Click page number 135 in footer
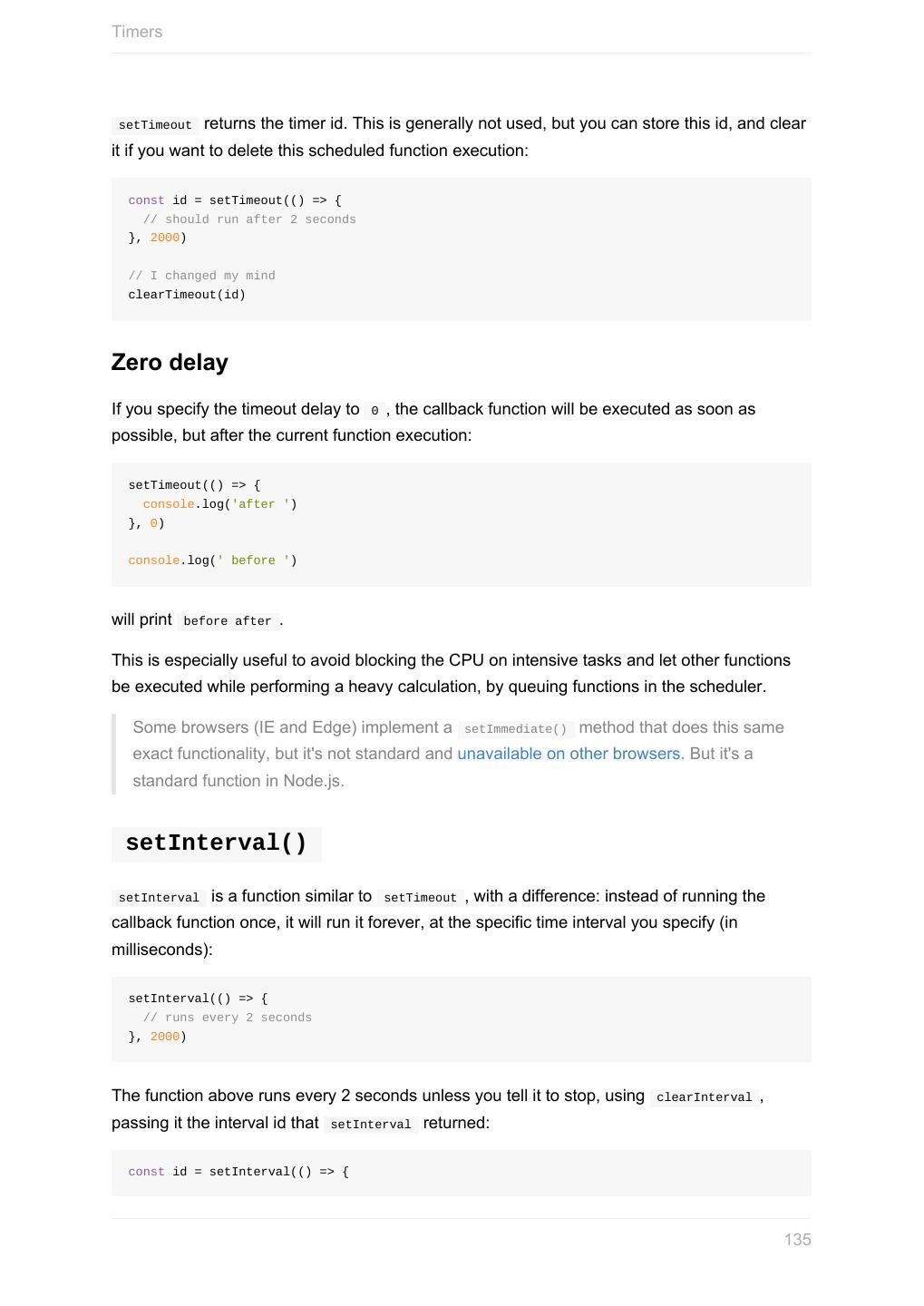924x1306 pixels. [797, 1240]
